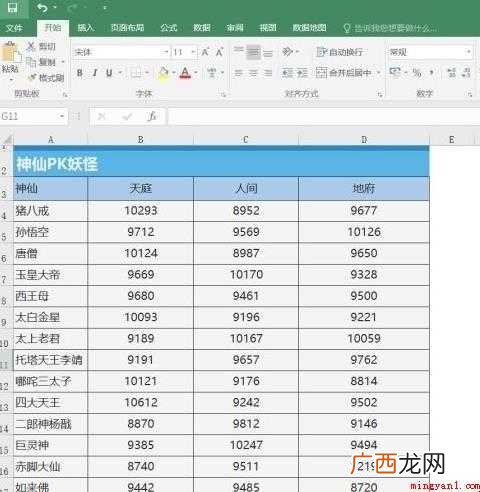Open the Underline style dropdown arrow
The width and height of the screenshot is (480, 492).
[x=120, y=73]
